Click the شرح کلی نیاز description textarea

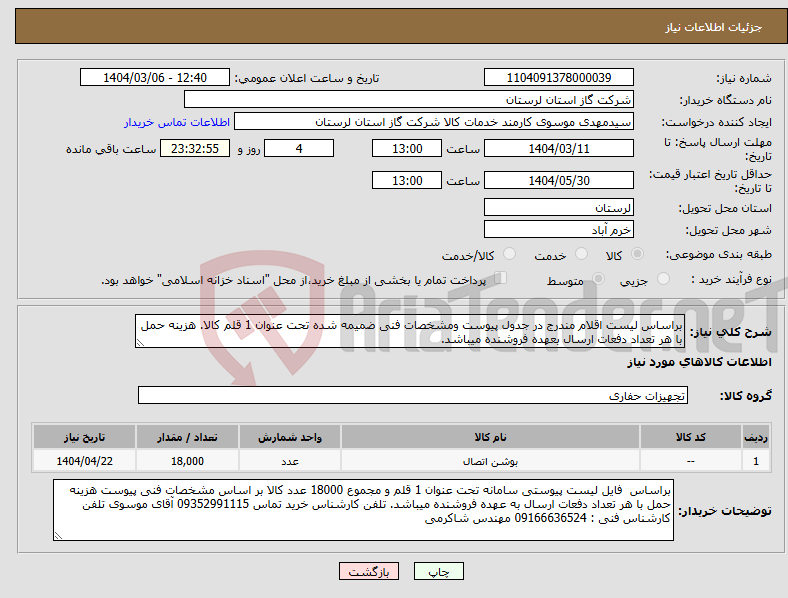(x=410, y=332)
